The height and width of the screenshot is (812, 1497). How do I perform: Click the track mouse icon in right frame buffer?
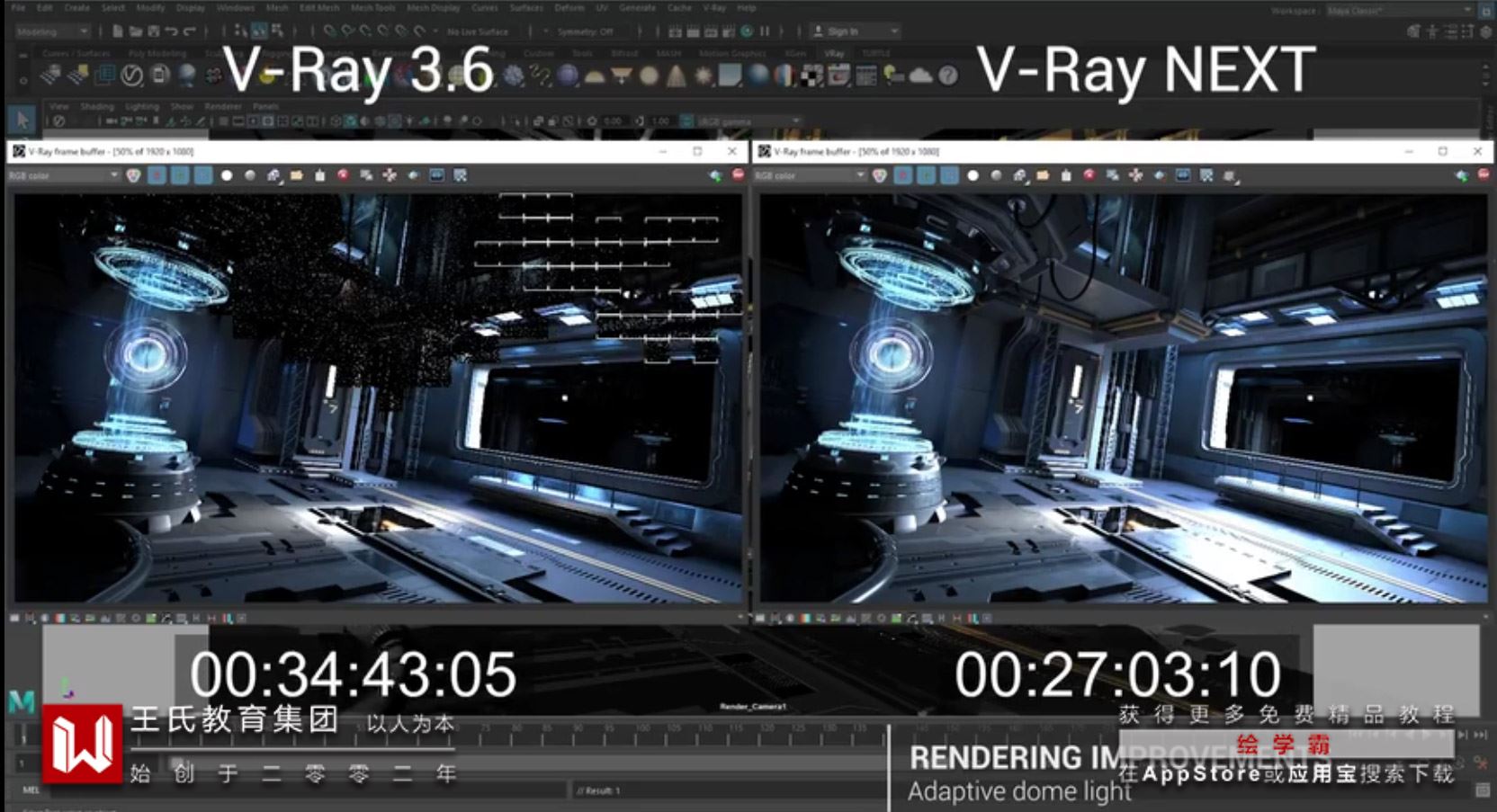point(1135,175)
